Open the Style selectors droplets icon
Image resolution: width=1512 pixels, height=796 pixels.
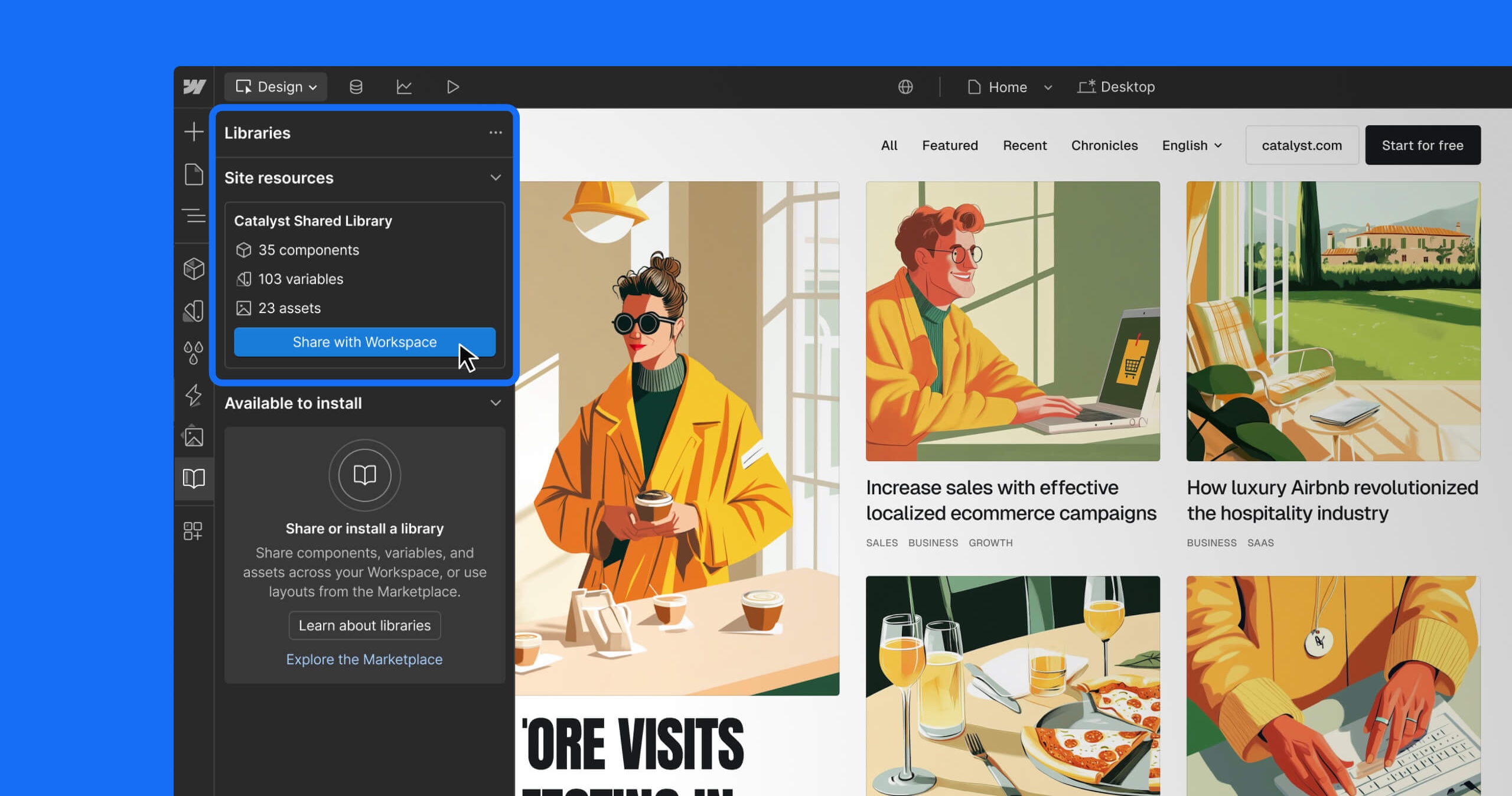point(194,353)
